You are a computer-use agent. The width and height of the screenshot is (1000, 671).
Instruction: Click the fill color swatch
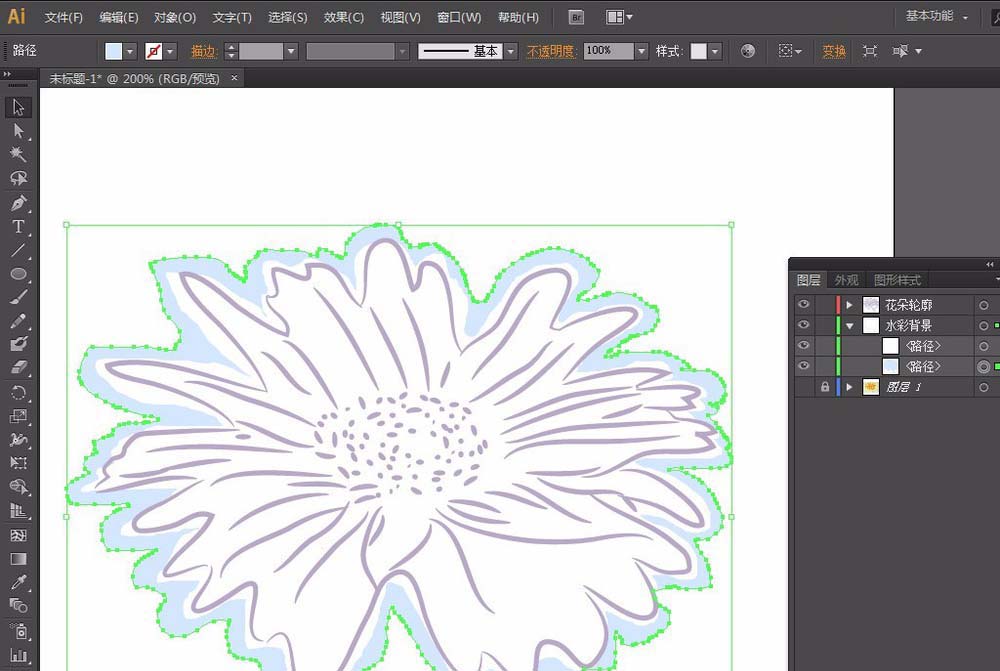click(x=113, y=51)
